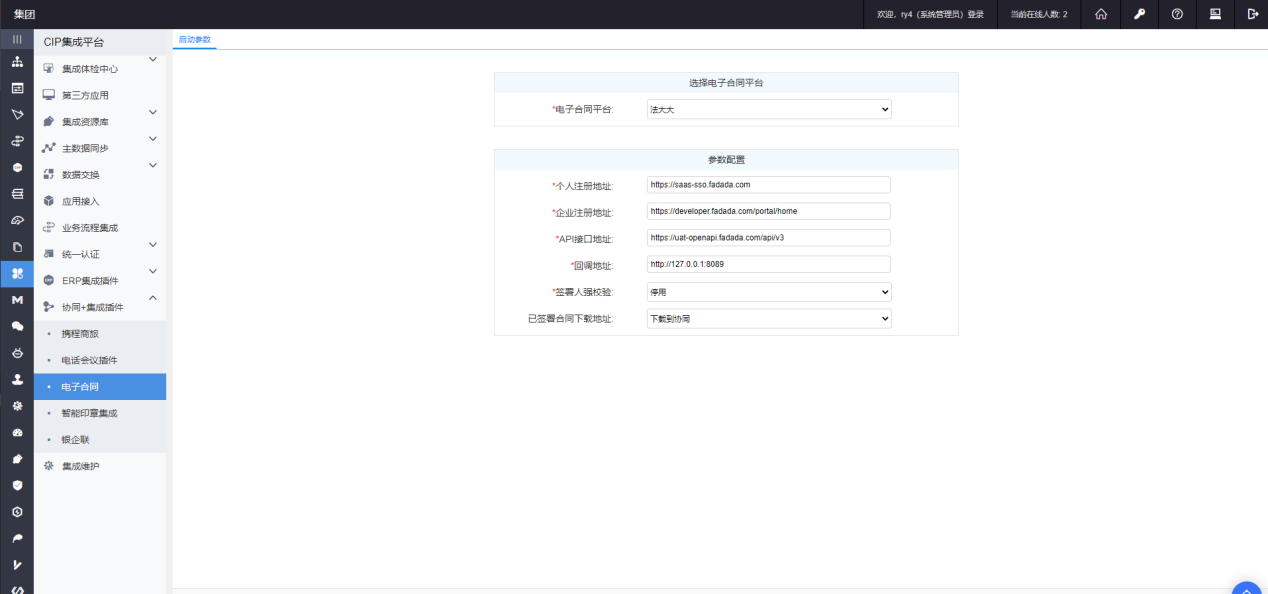Screen dimensions: 1268x594
Task: Click the logout icon at top right
Action: [1252, 14]
